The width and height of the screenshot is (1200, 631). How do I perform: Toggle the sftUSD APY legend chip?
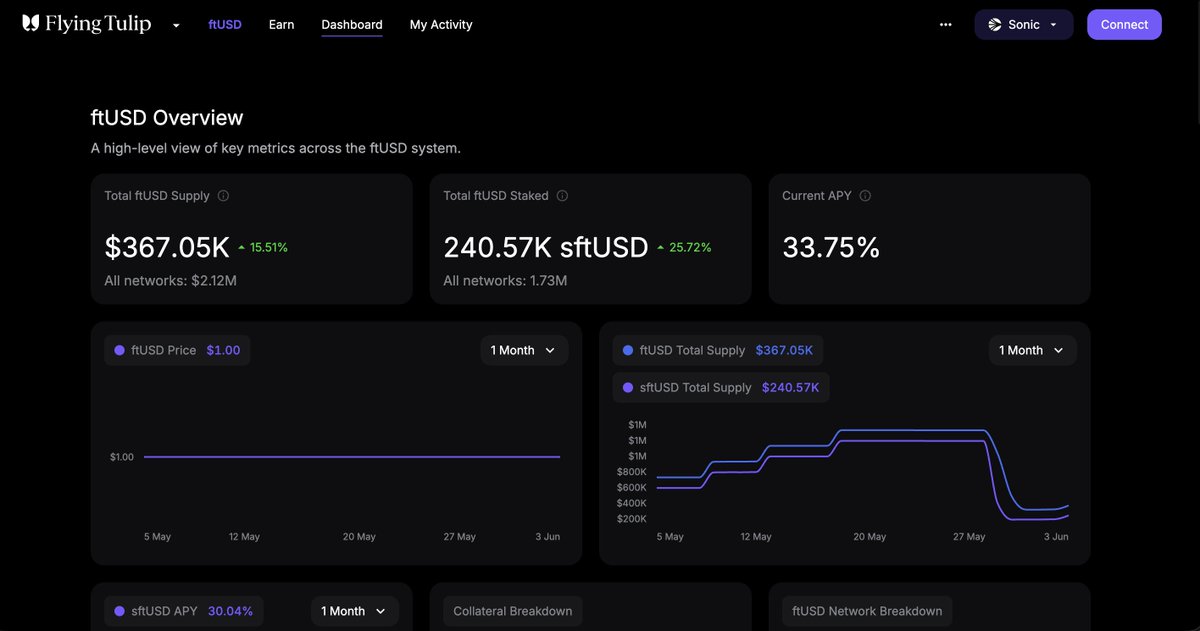pyautogui.click(x=184, y=611)
